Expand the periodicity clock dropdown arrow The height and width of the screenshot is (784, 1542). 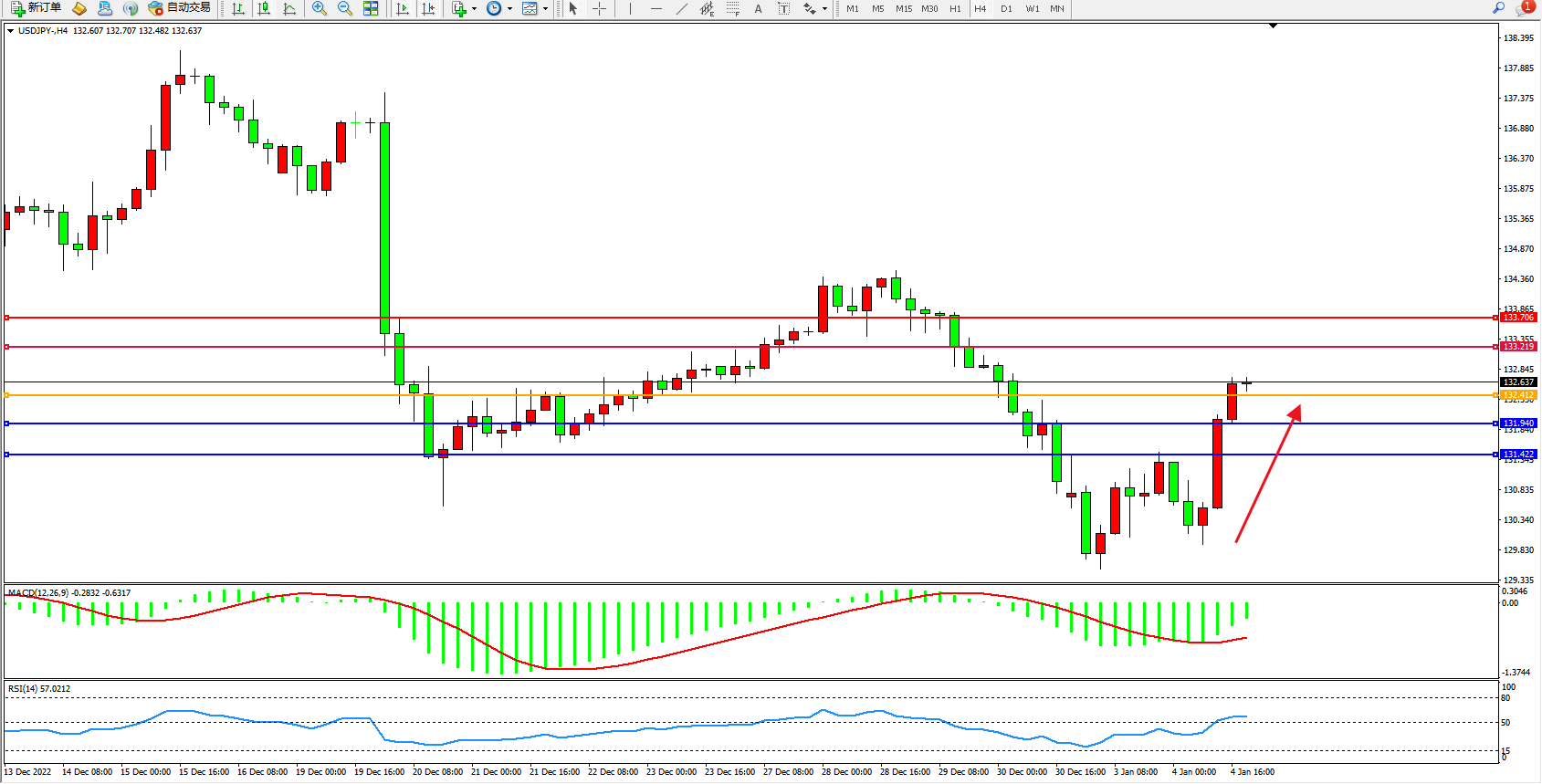coord(509,9)
